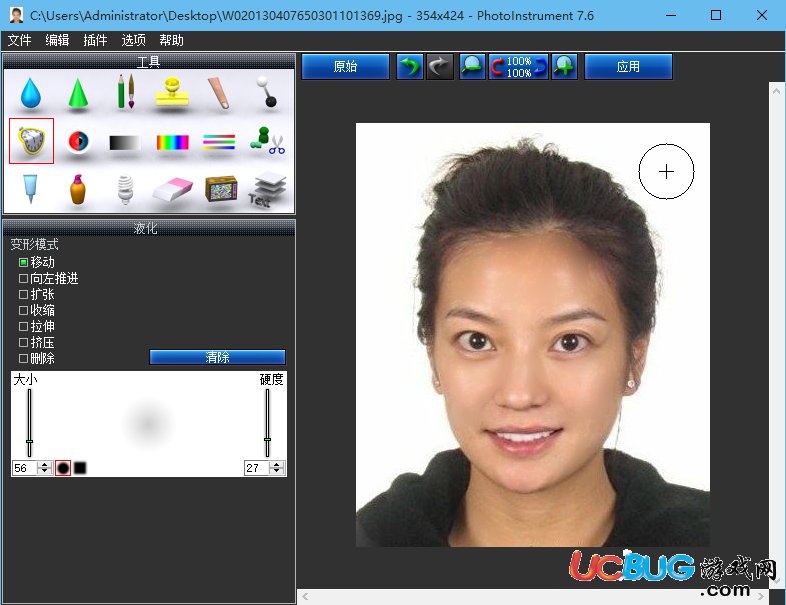The image size is (786, 605).
Task: Open the 插件 menu
Action: coord(95,40)
